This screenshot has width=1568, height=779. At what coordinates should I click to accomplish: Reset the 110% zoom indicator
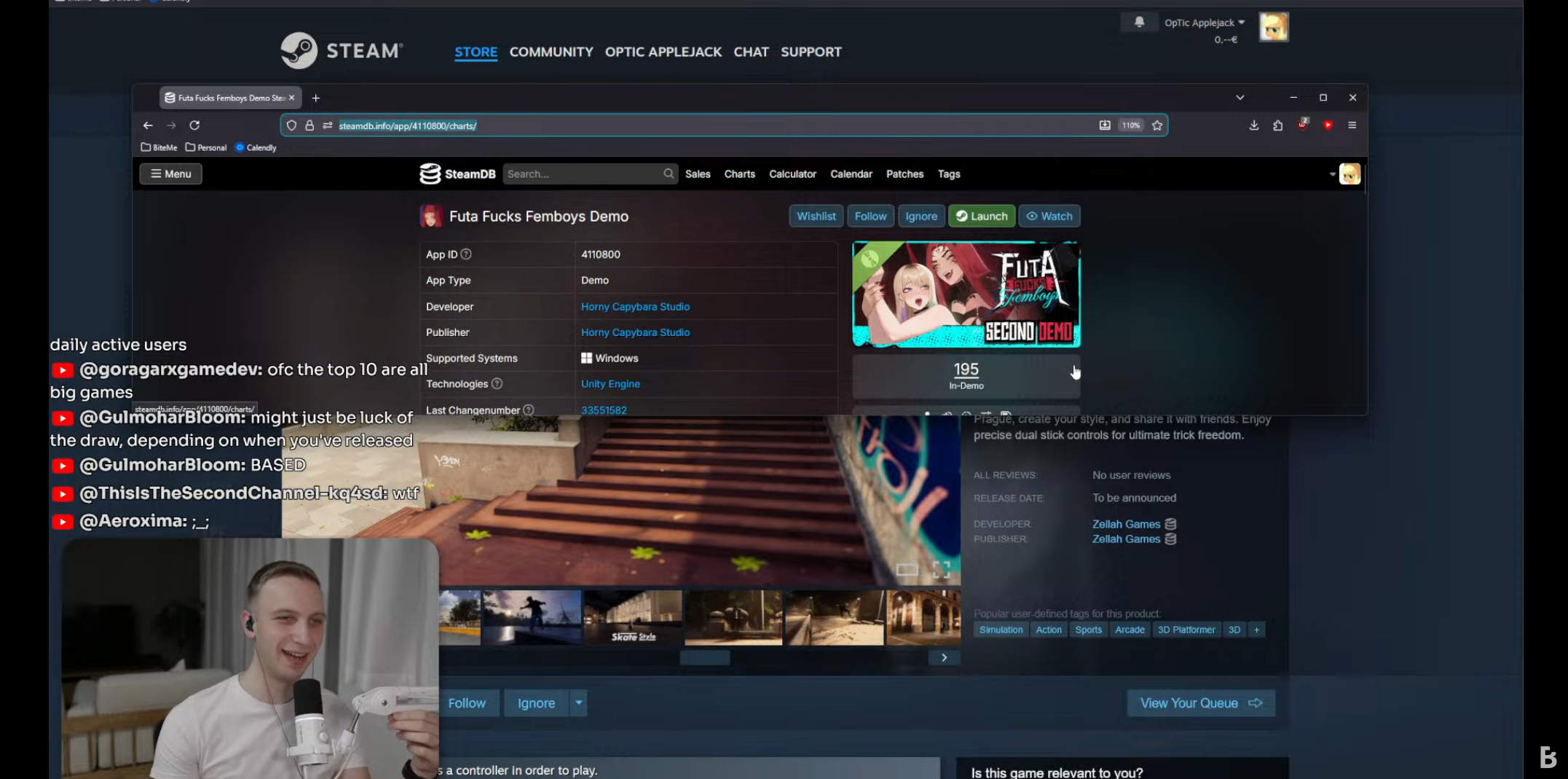point(1130,125)
